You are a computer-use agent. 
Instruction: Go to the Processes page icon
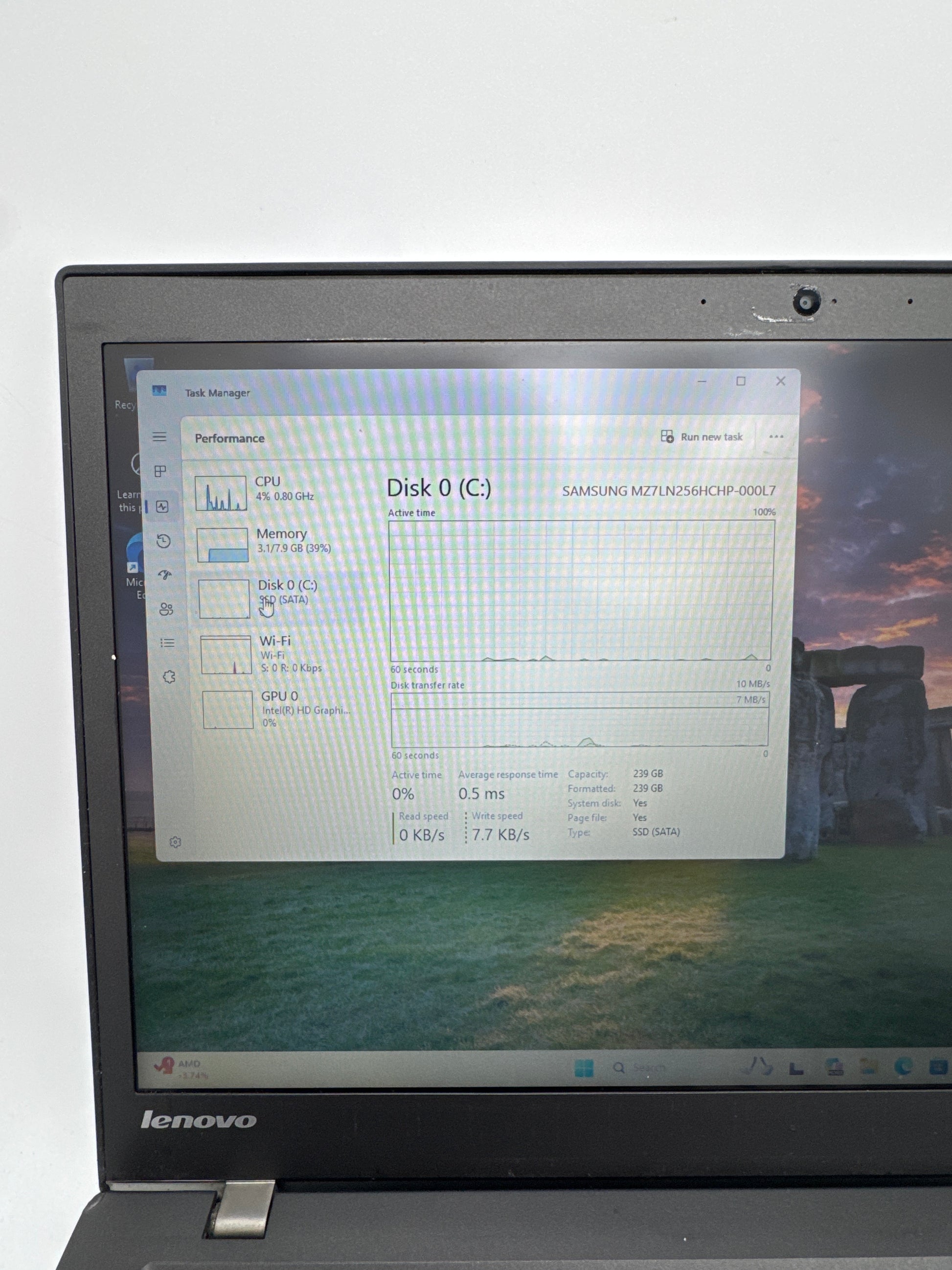160,471
